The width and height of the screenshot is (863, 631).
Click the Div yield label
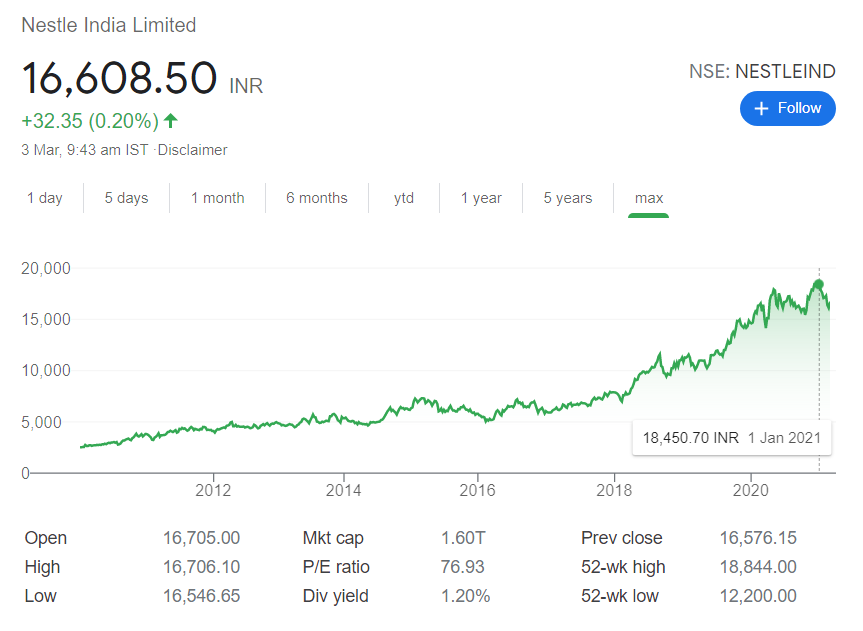(x=336, y=596)
